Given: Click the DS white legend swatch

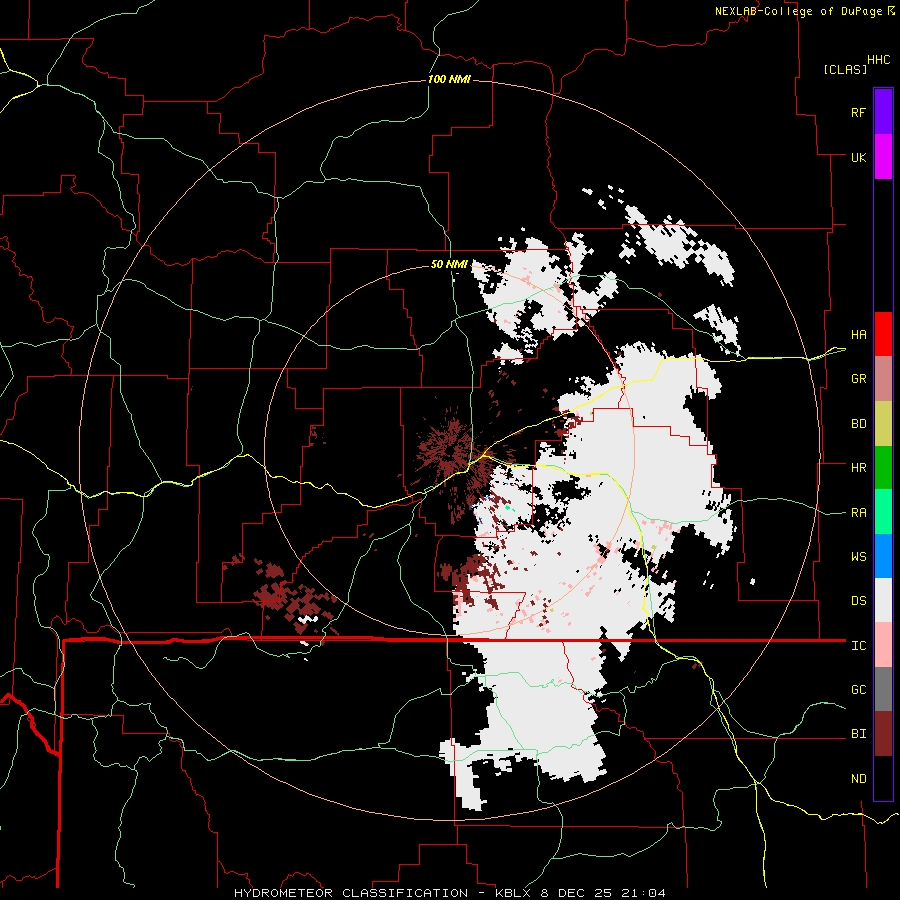Looking at the screenshot, I should pyautogui.click(x=883, y=600).
